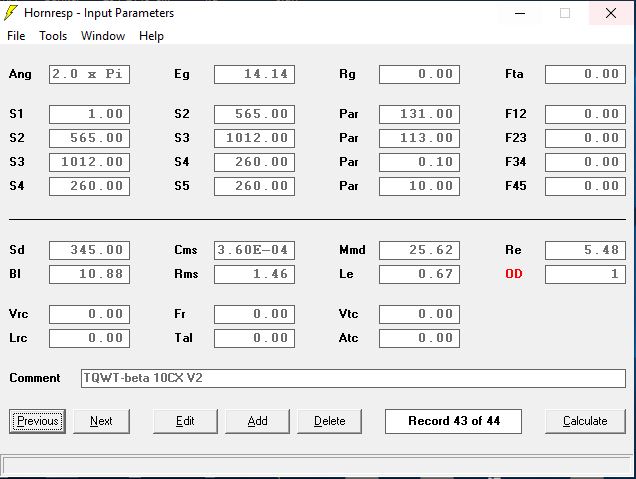Click the Edit button
This screenshot has width=636, height=479.
click(x=185, y=421)
